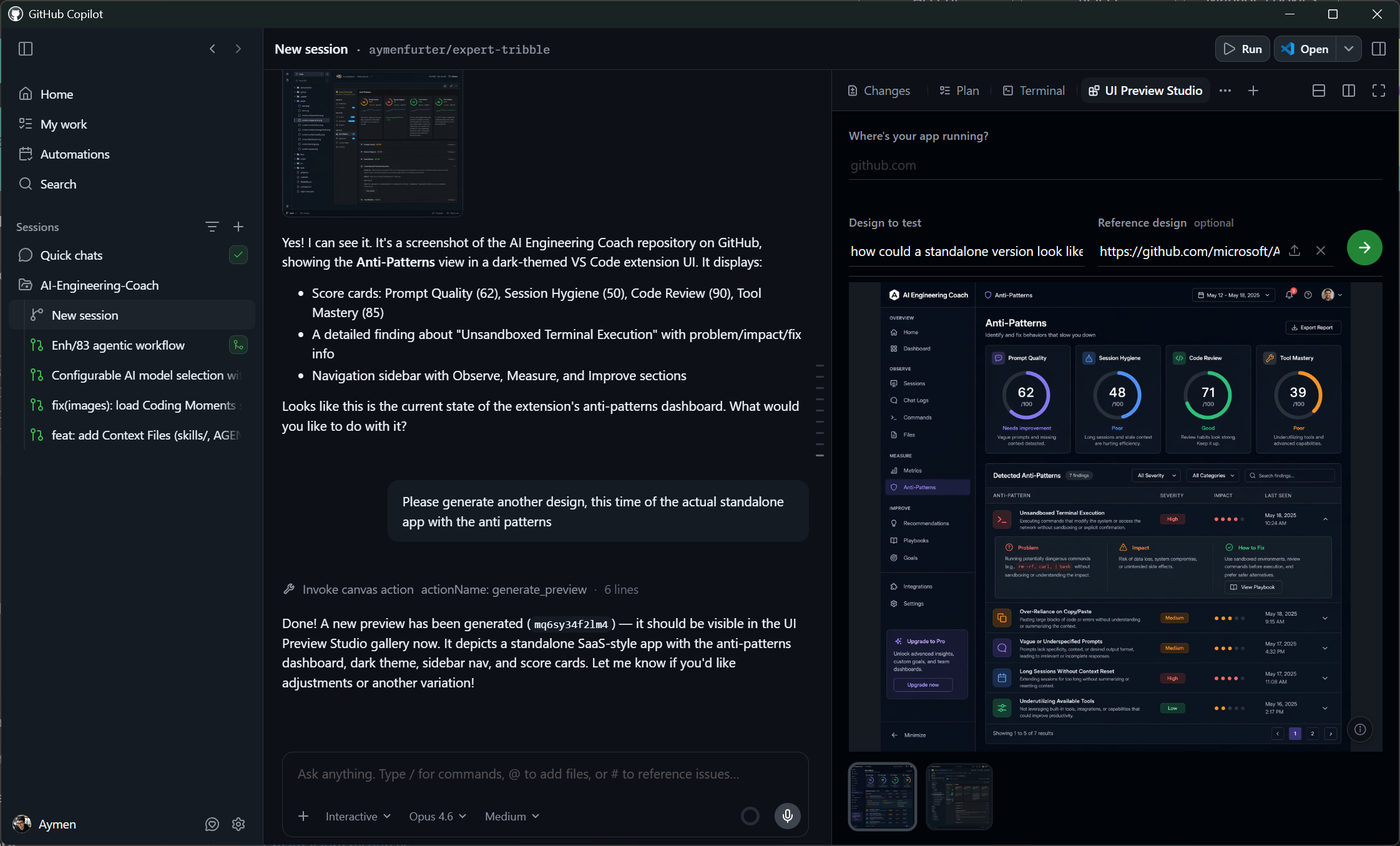Show preview info icon
This screenshot has height=846, width=1400.
point(1360,729)
